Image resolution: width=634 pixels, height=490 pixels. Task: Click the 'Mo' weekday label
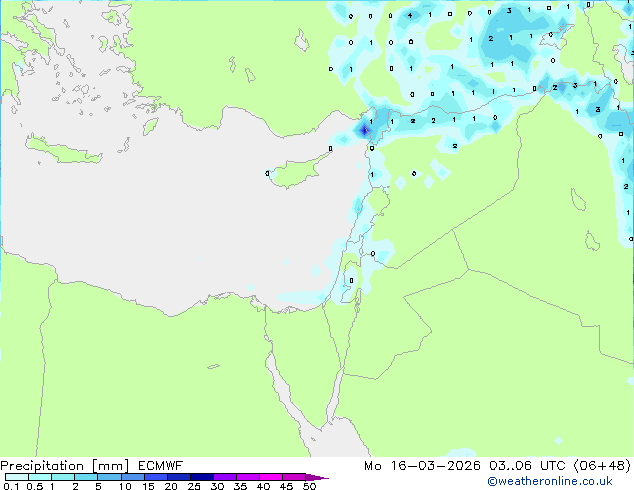372,466
